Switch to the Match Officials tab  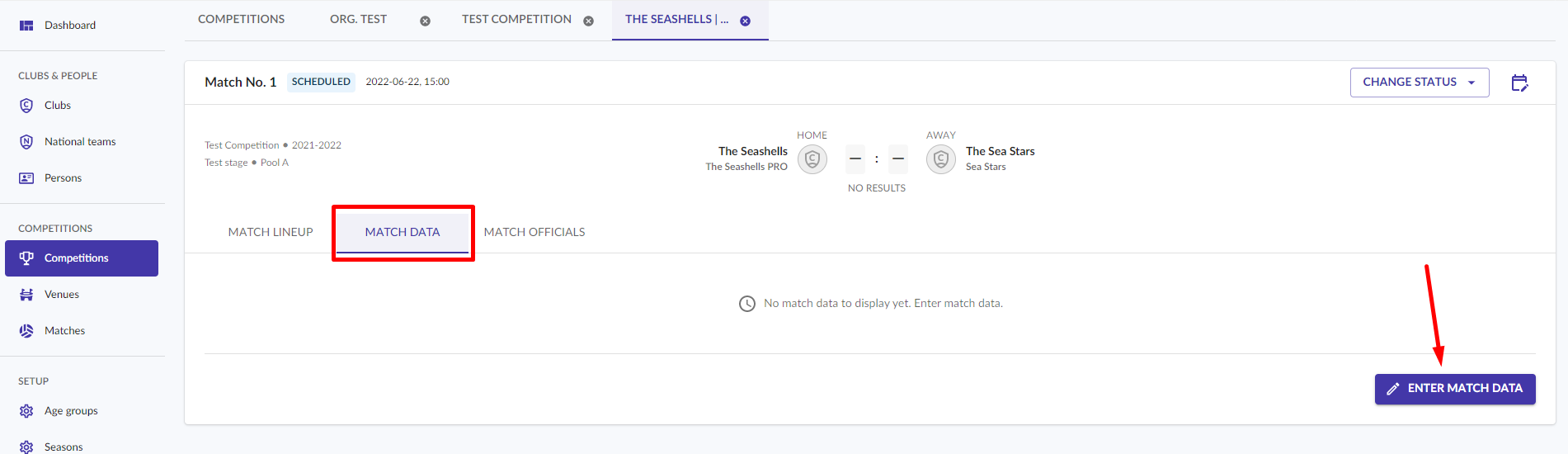(534, 232)
